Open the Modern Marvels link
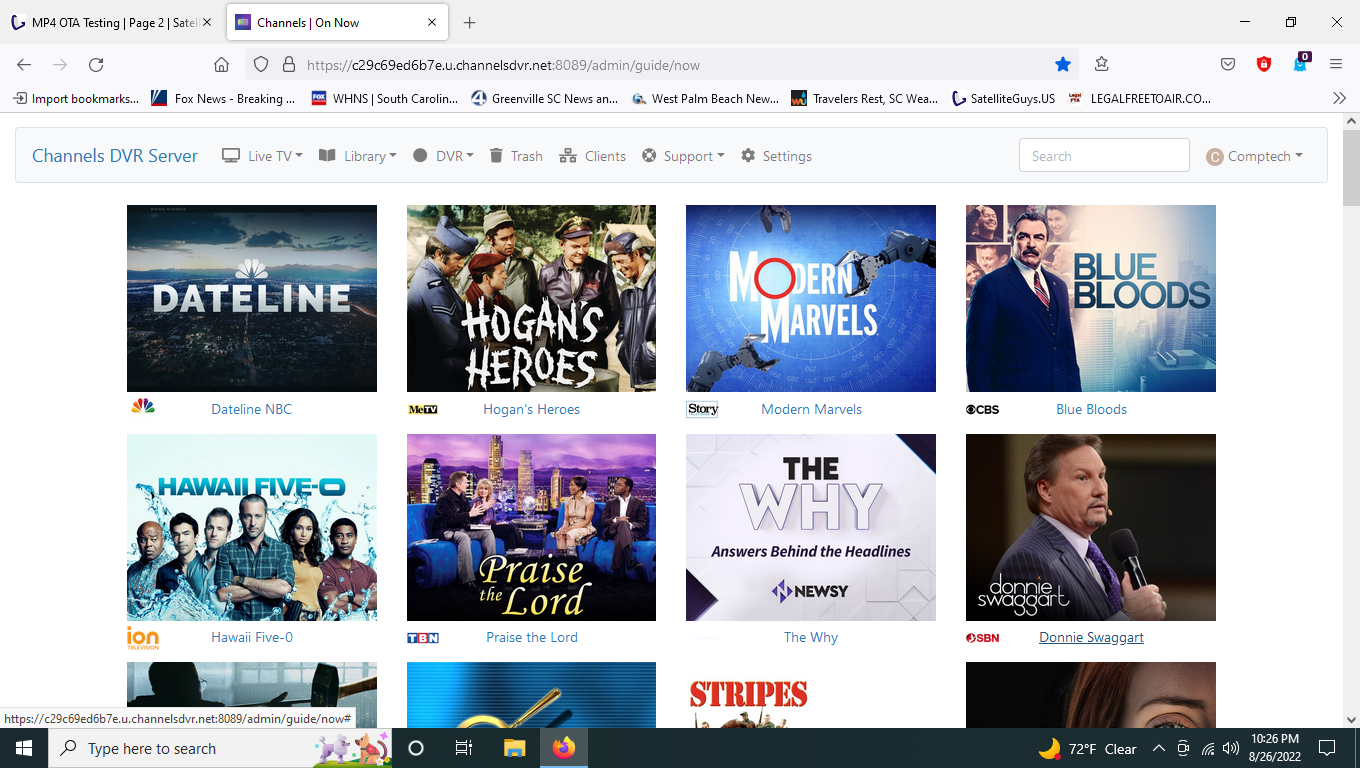 811,409
